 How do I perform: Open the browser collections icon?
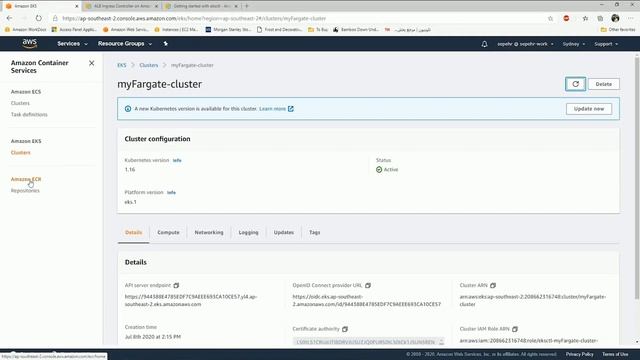click(x=600, y=18)
